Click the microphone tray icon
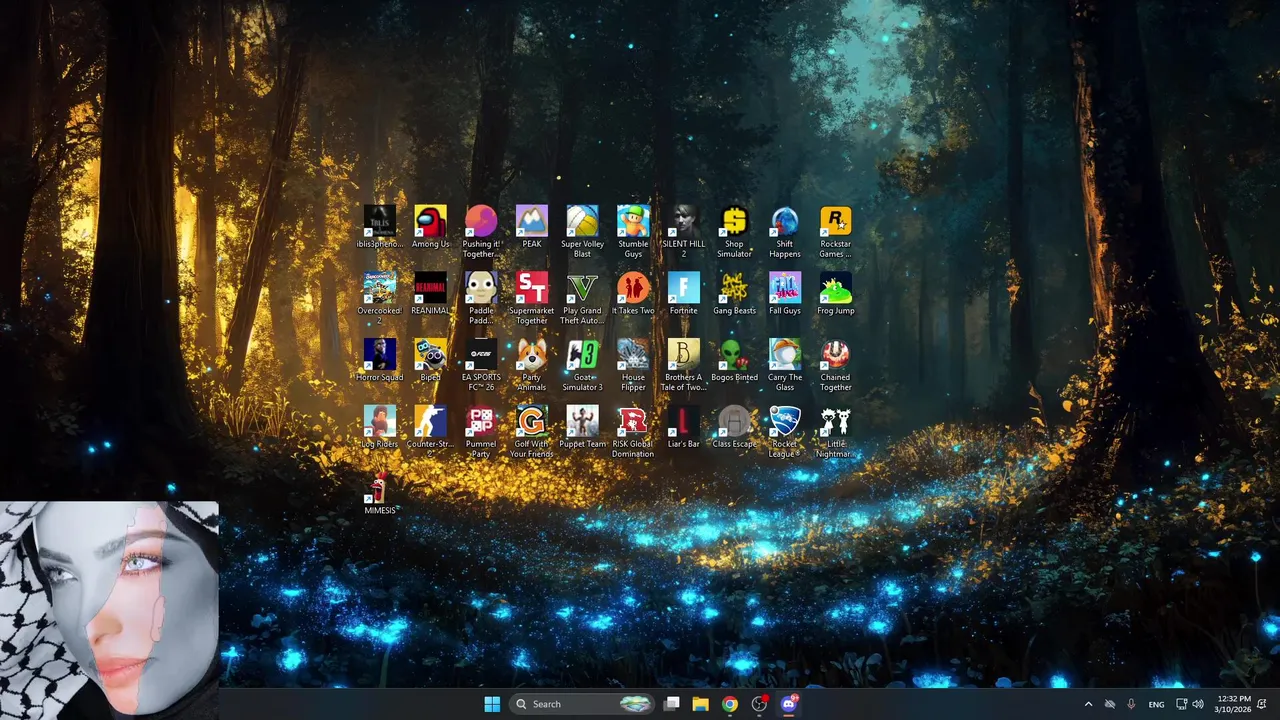Viewport: 1280px width, 720px height. click(1131, 704)
